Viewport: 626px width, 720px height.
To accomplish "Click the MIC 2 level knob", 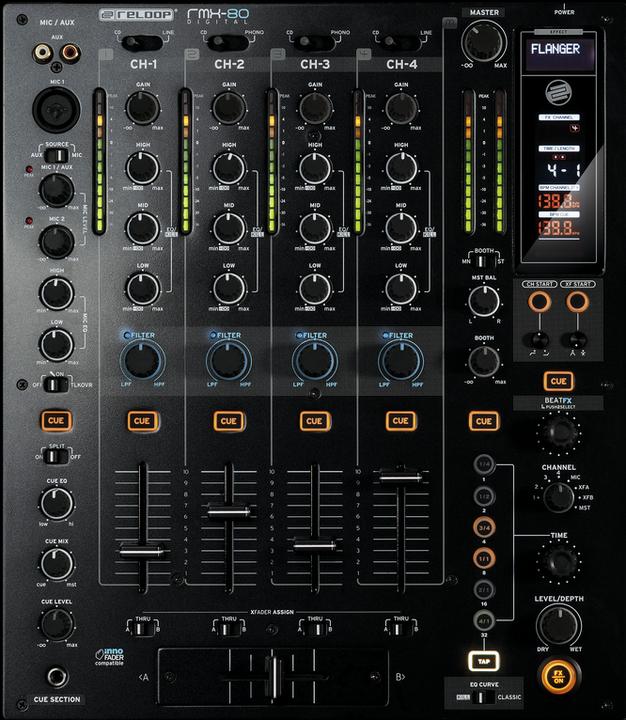I will click(56, 242).
